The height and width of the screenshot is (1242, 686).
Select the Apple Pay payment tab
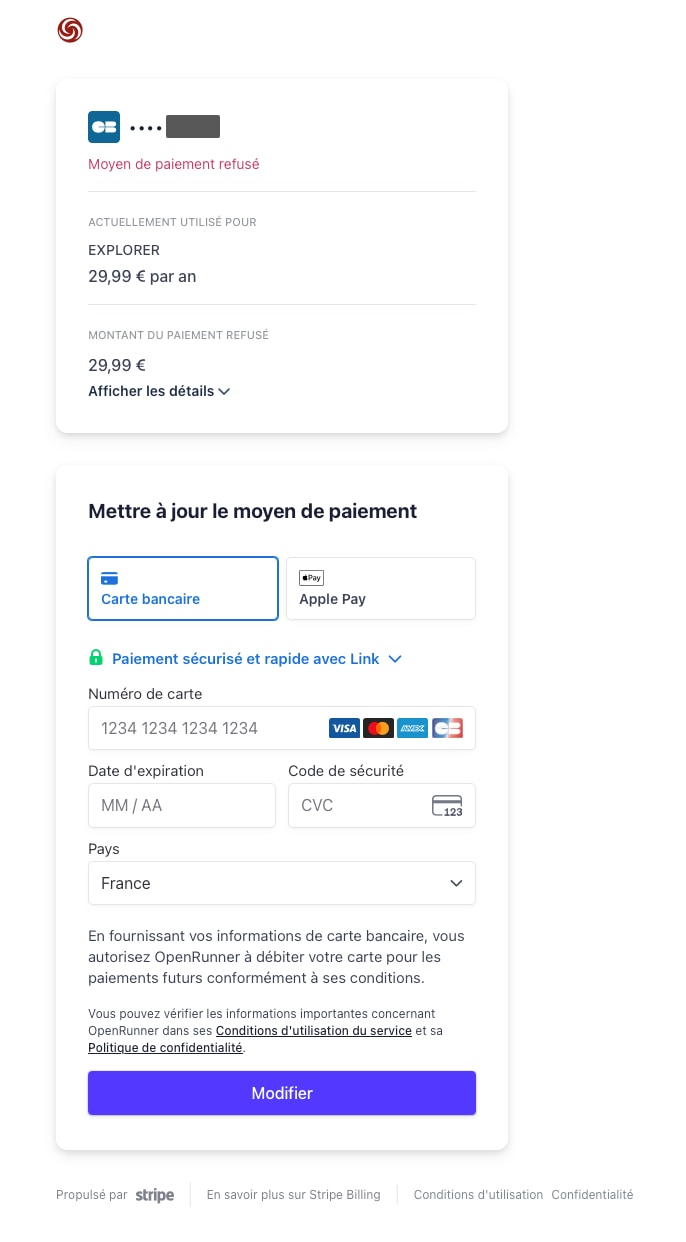click(381, 589)
